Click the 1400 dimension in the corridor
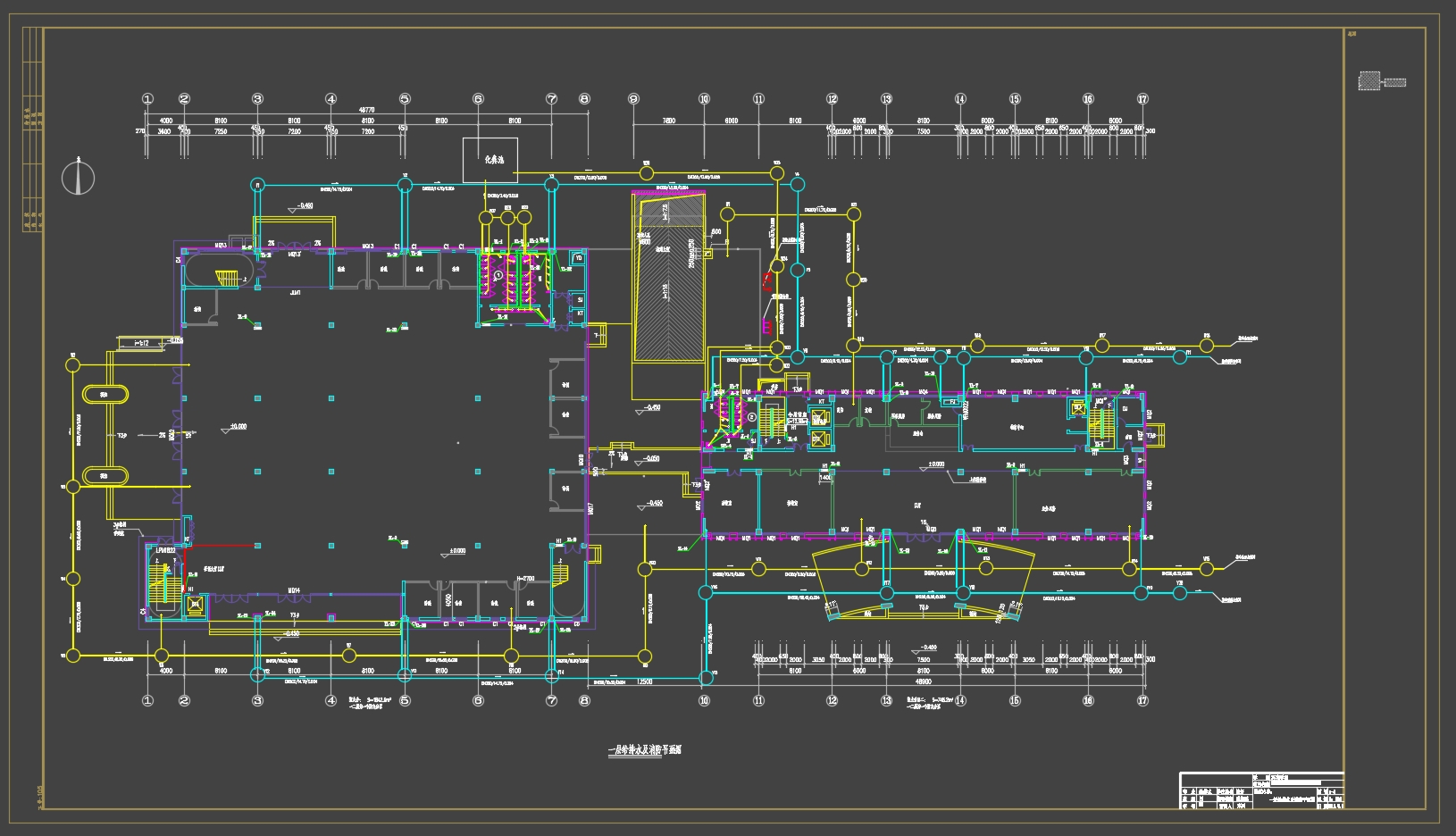The height and width of the screenshot is (836, 1456). click(825, 479)
